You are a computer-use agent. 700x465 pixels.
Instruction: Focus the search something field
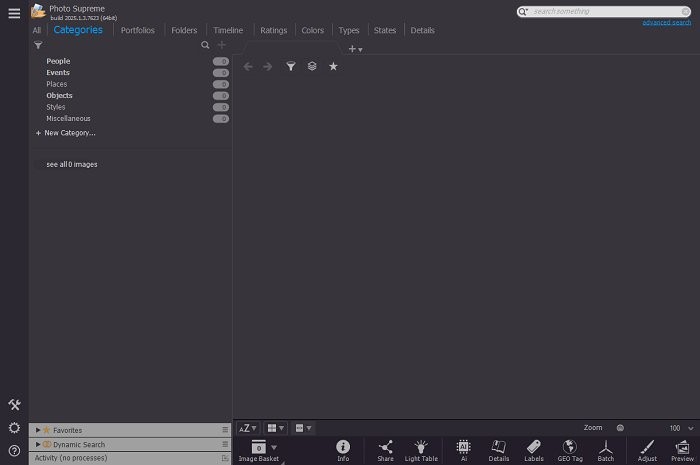(604, 12)
